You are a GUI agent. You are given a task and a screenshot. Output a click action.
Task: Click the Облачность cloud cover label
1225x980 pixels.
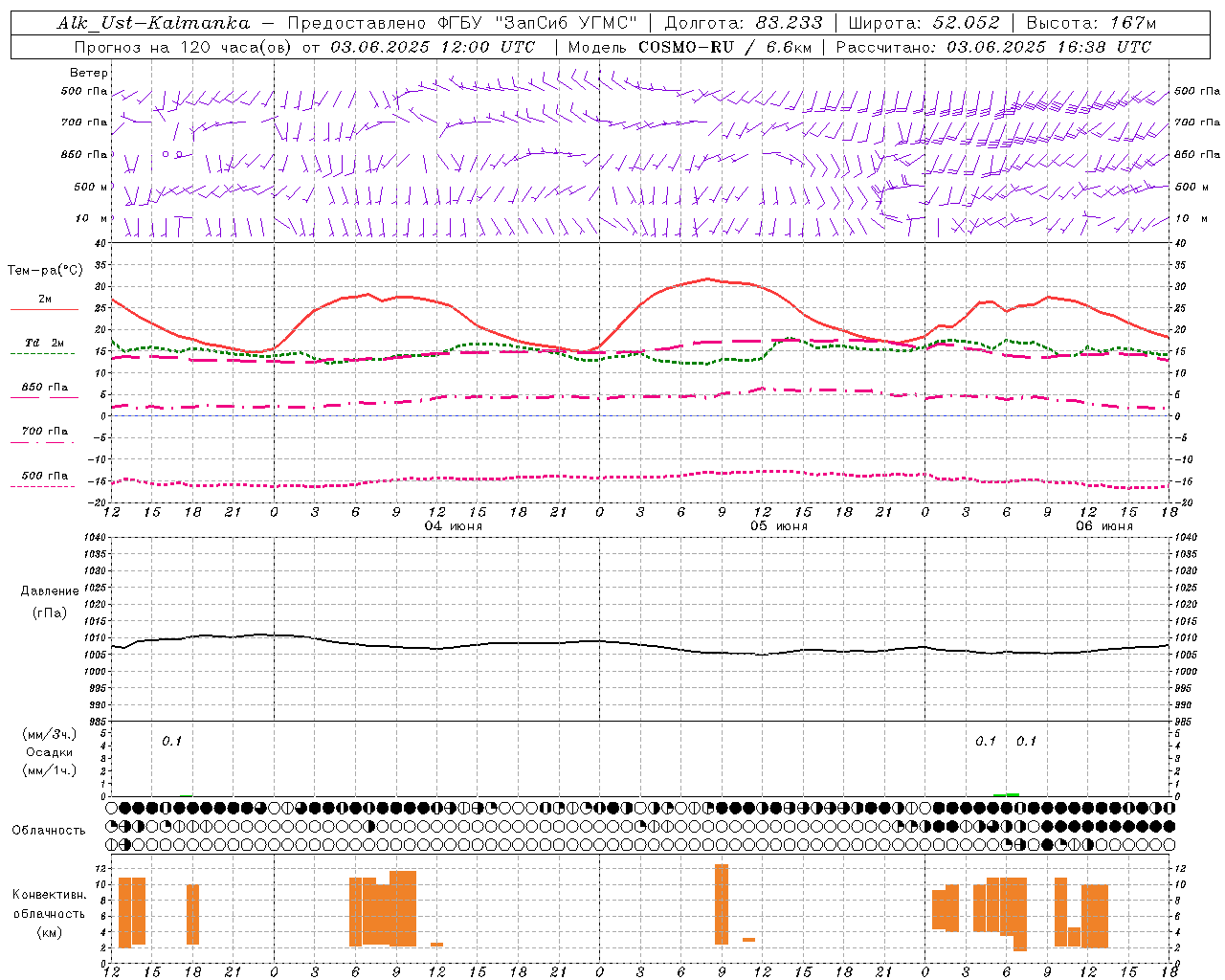point(49,830)
